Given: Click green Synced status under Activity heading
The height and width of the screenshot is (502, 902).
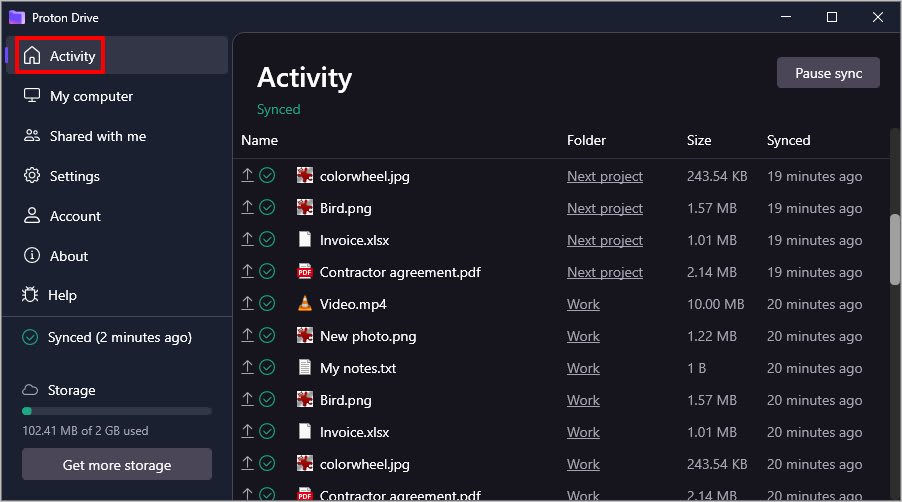Looking at the screenshot, I should (x=278, y=109).
